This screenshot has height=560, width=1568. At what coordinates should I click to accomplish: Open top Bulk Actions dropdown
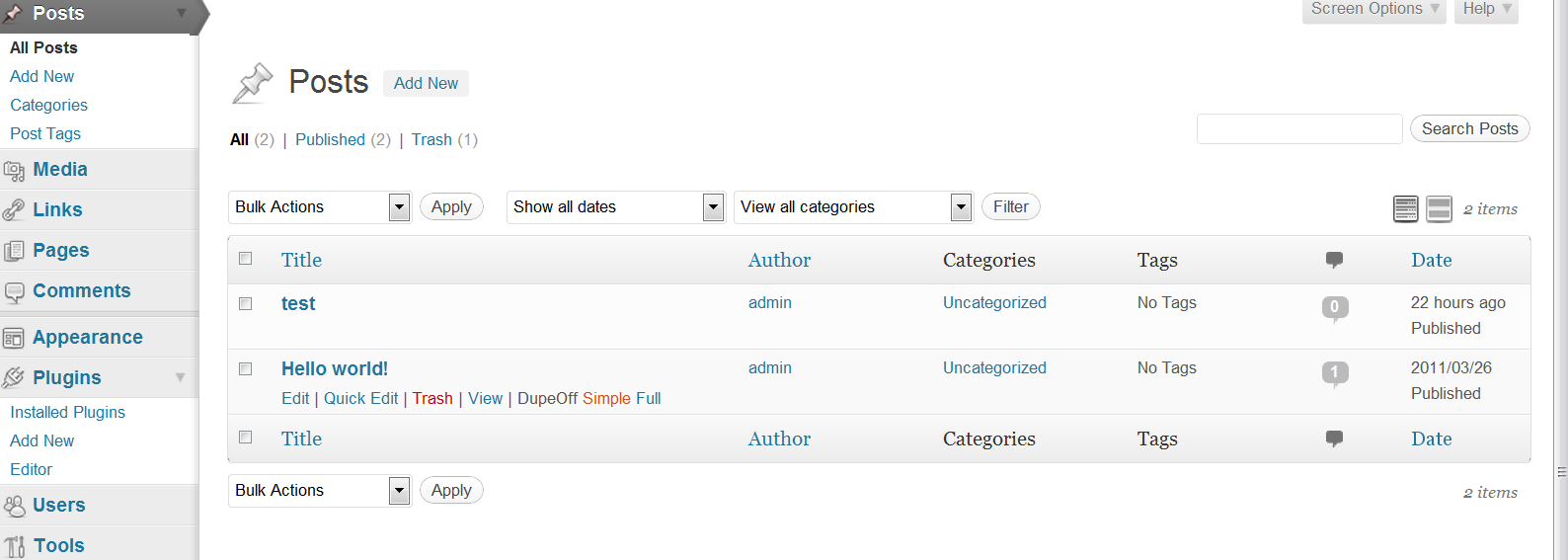(320, 206)
